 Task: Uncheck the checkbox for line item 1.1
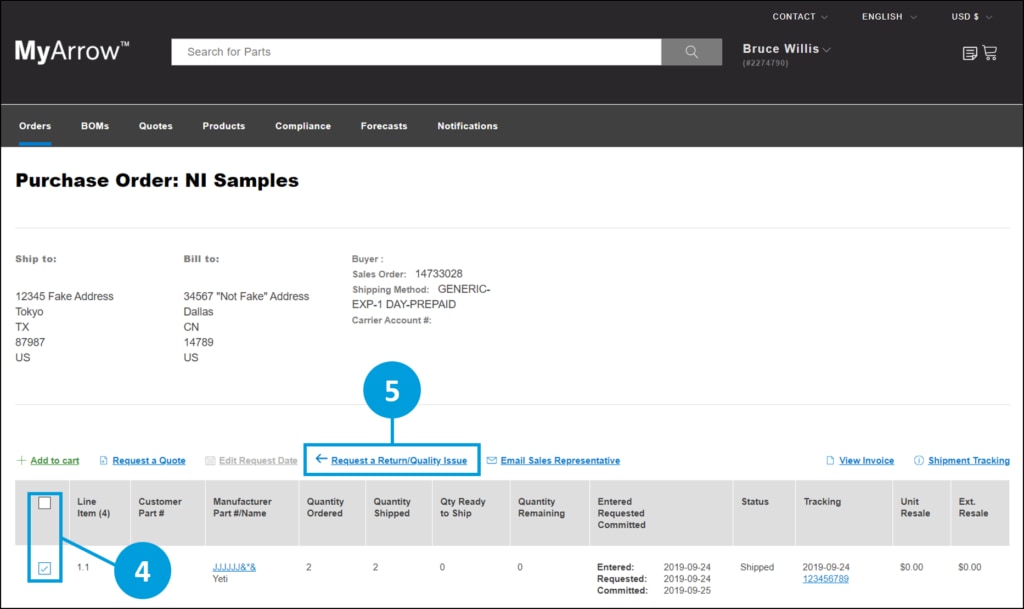tap(43, 567)
